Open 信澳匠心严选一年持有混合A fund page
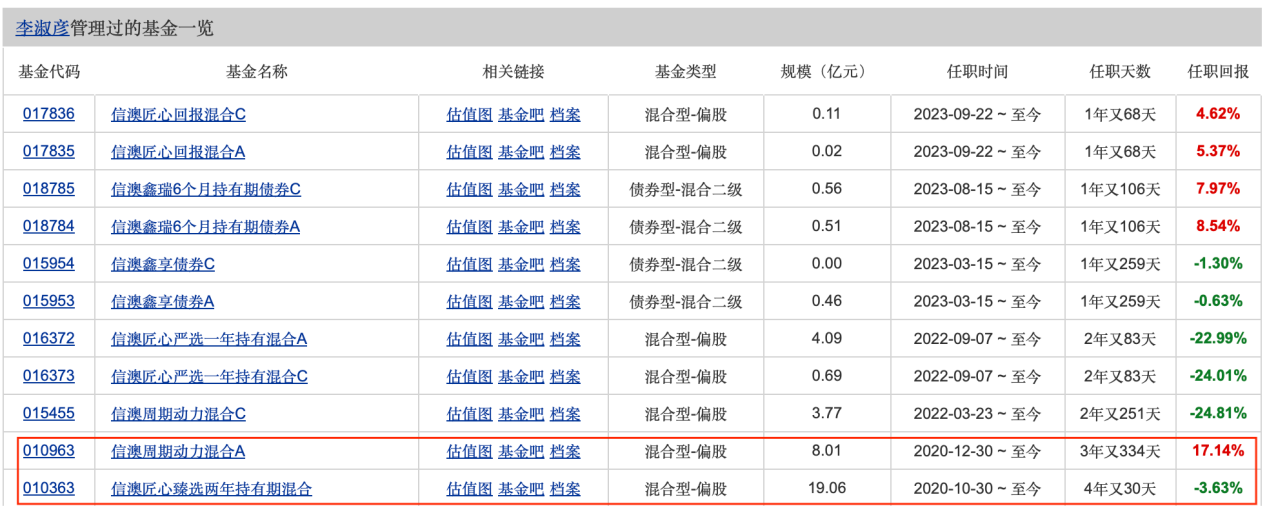 [209, 339]
